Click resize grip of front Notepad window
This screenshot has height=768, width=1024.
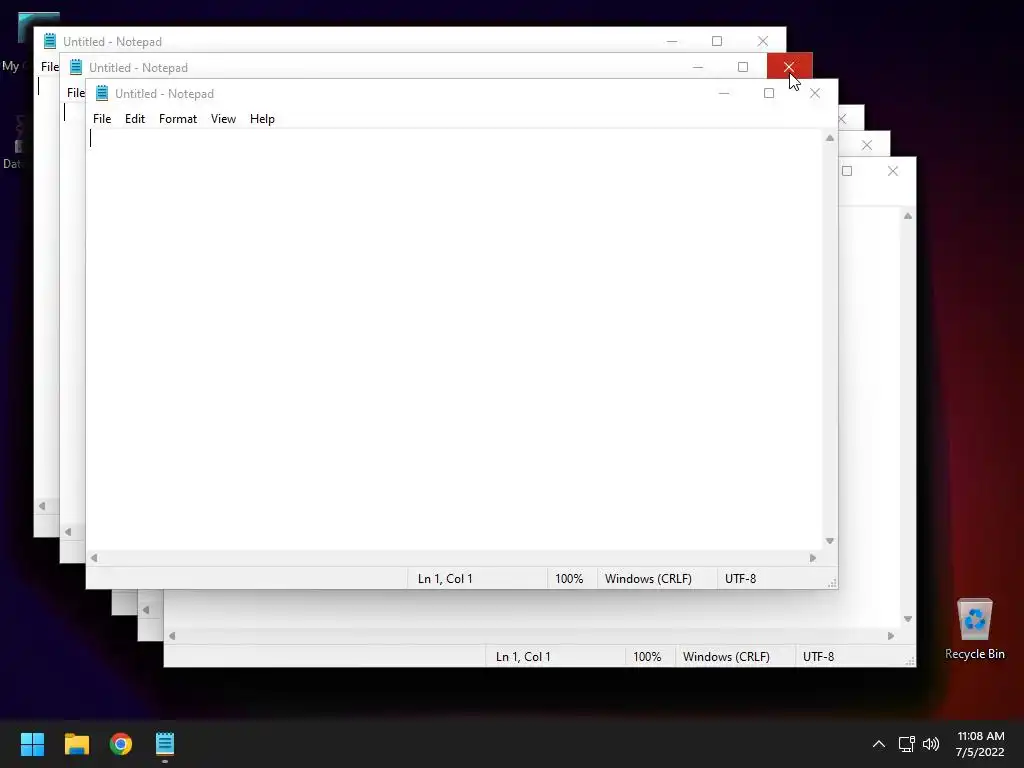pos(832,583)
